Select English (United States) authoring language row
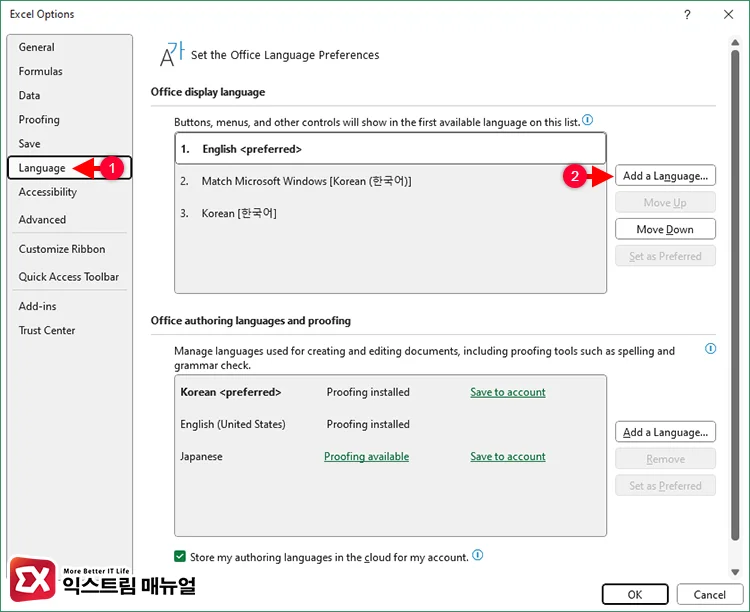The width and height of the screenshot is (750, 612). (233, 424)
